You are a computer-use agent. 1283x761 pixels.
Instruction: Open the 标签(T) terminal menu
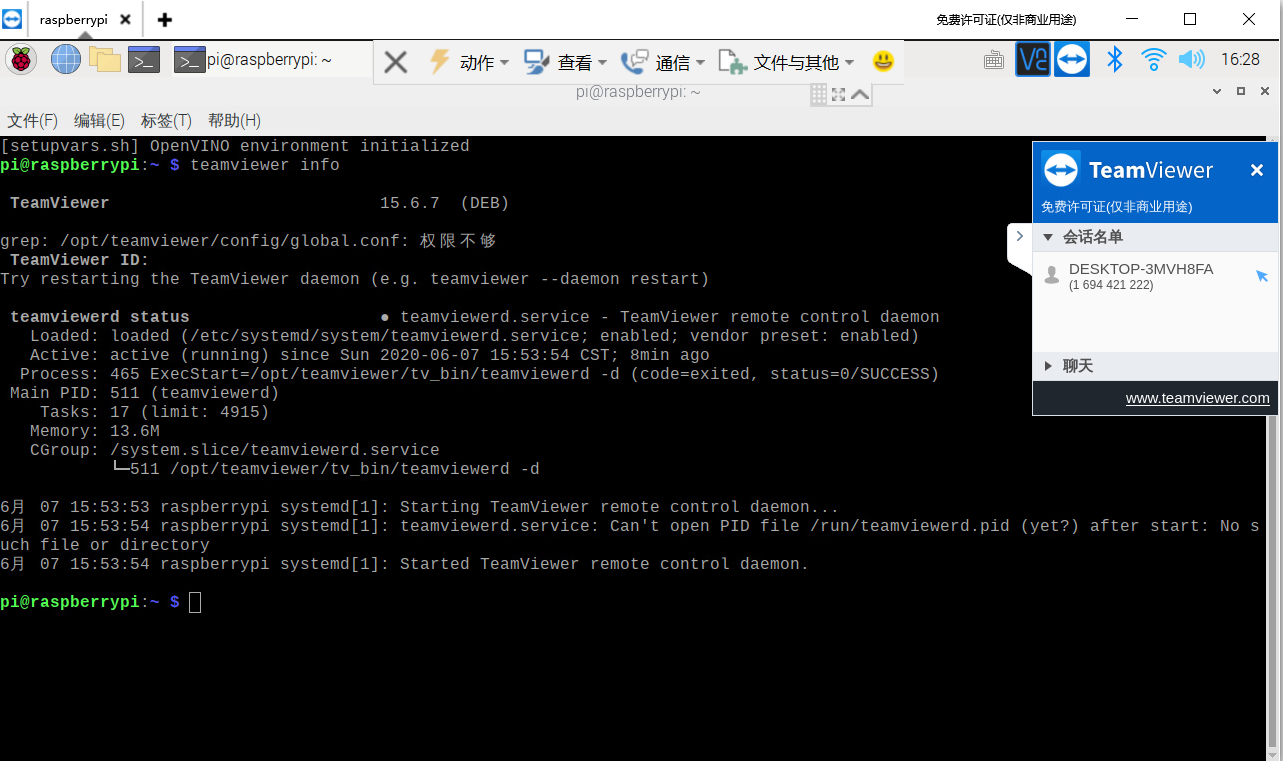pyautogui.click(x=166, y=121)
